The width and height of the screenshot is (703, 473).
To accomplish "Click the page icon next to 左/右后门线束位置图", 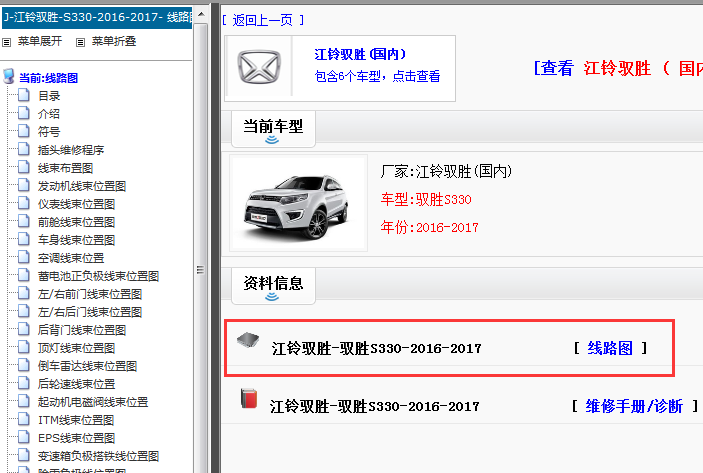I will [x=24, y=311].
